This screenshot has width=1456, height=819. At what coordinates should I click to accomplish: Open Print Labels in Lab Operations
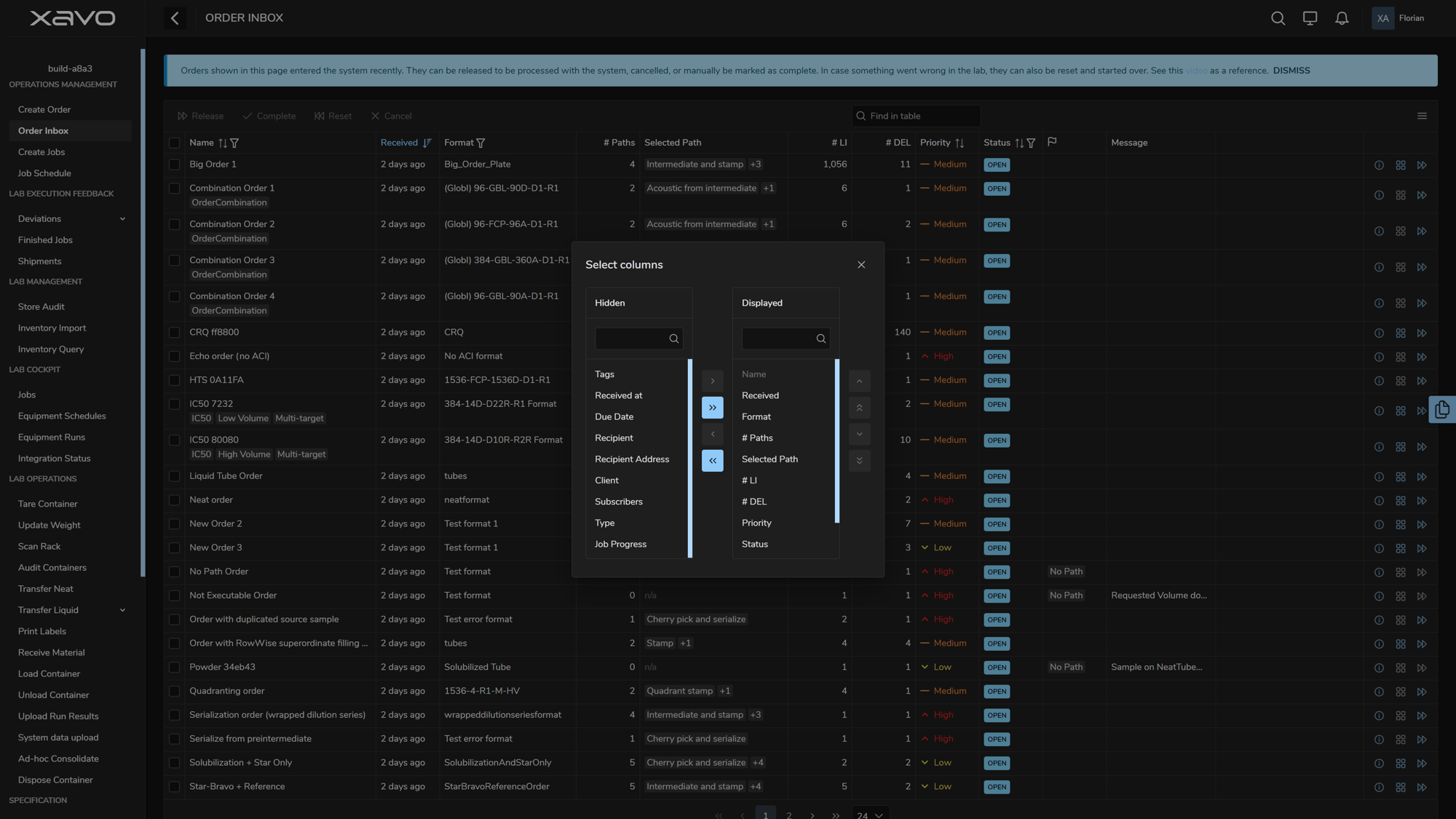42,632
